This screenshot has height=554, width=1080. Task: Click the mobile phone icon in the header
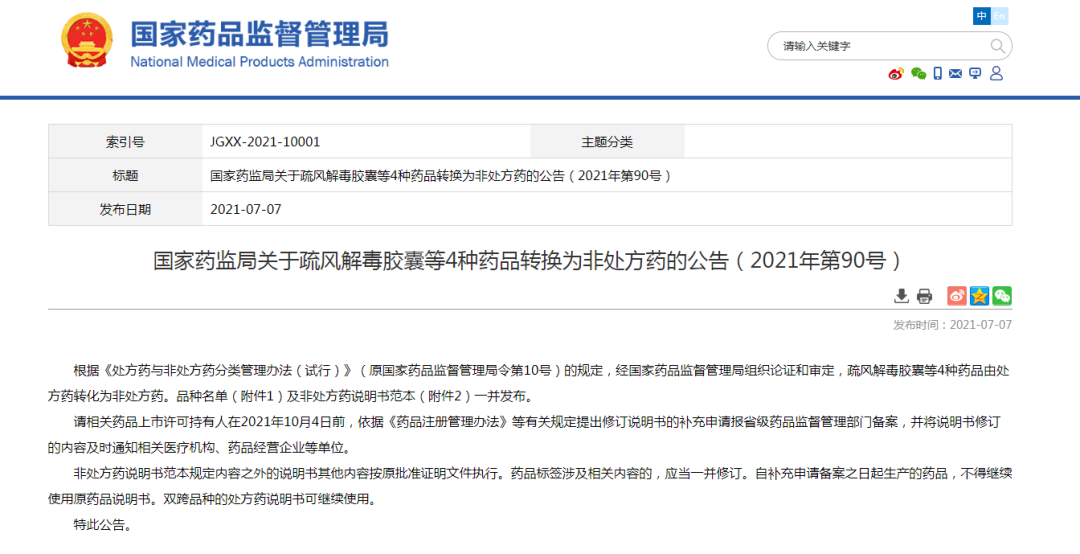click(x=937, y=74)
